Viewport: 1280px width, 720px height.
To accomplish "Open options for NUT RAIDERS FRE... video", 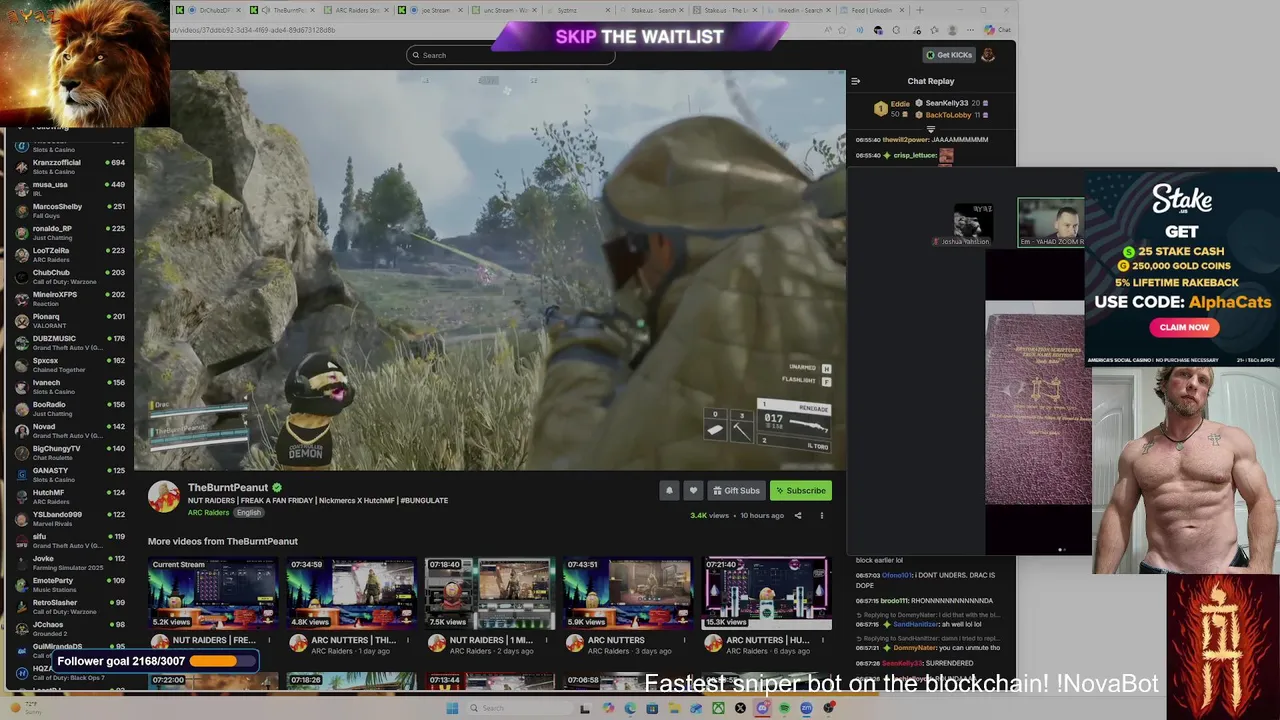I will pyautogui.click(x=268, y=640).
